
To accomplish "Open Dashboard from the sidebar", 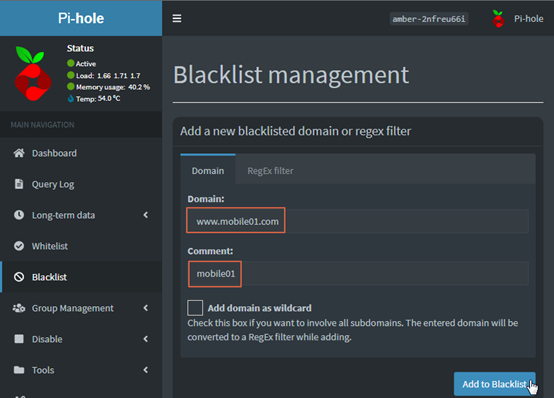I will pos(81,153).
